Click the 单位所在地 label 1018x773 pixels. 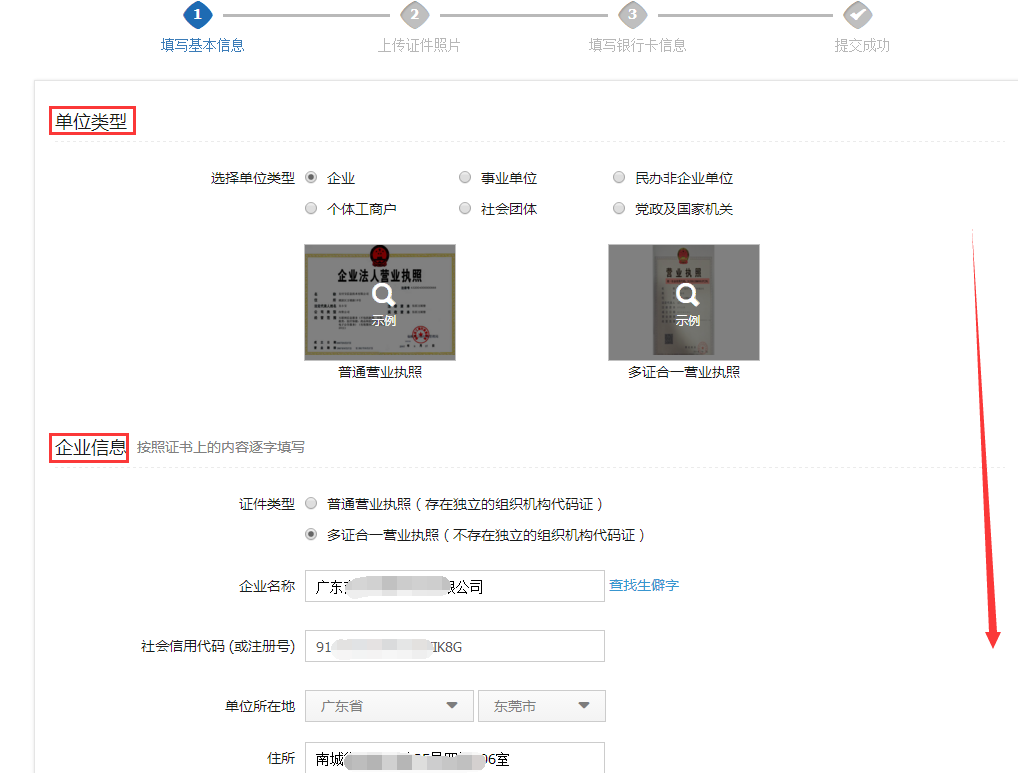260,706
